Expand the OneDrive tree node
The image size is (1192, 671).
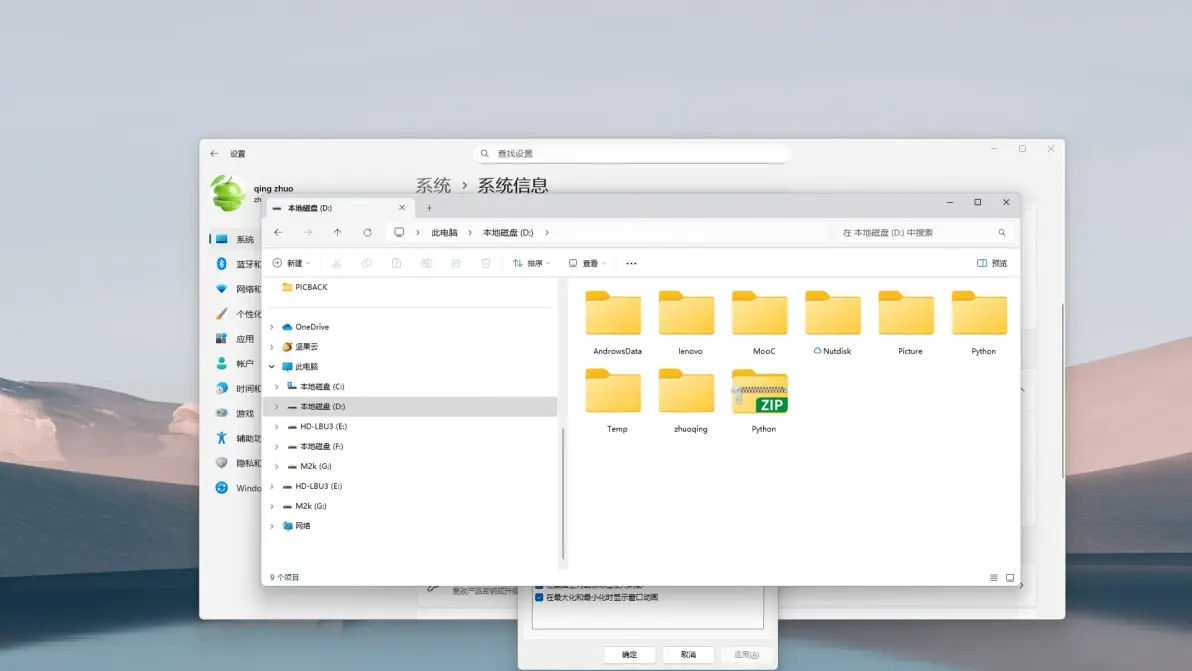[272, 327]
